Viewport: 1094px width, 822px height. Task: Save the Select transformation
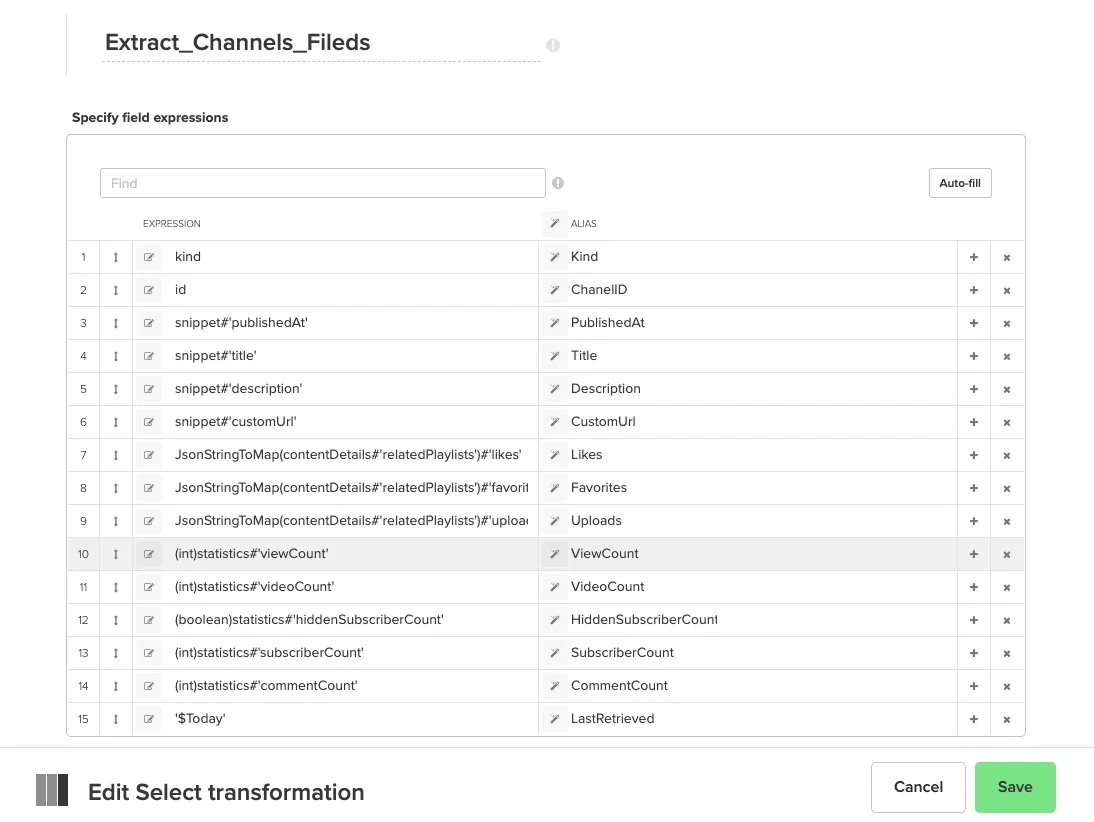[1014, 787]
